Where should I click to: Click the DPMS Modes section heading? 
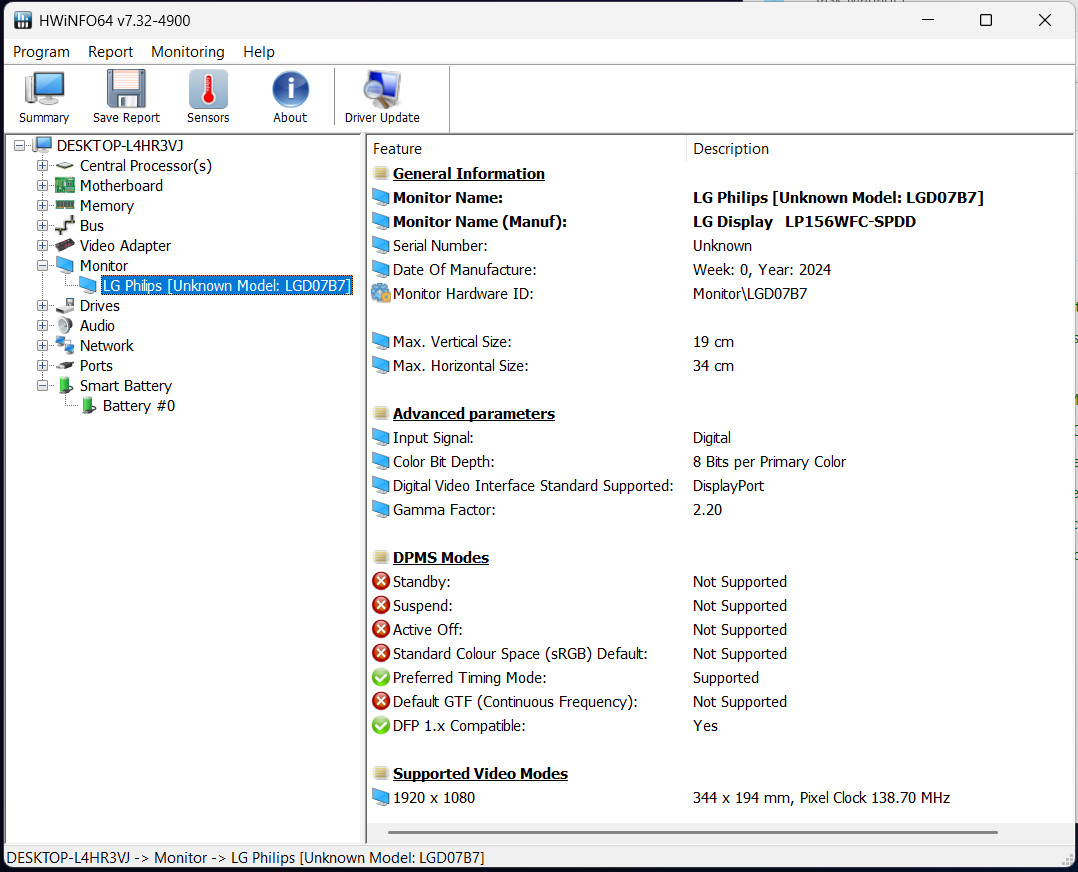(x=441, y=558)
